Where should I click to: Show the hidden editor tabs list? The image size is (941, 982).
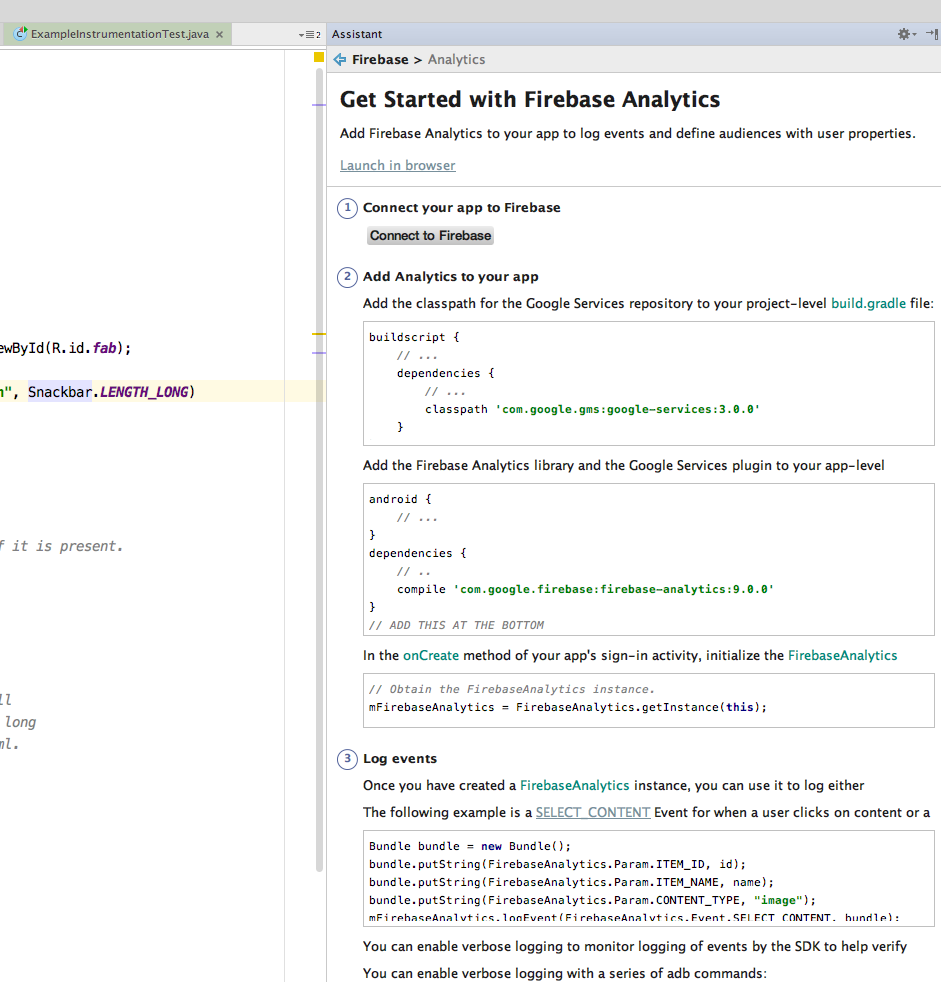coord(309,34)
